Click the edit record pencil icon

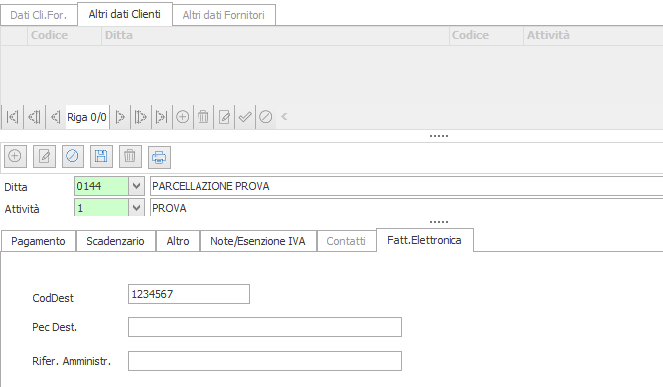tap(44, 156)
